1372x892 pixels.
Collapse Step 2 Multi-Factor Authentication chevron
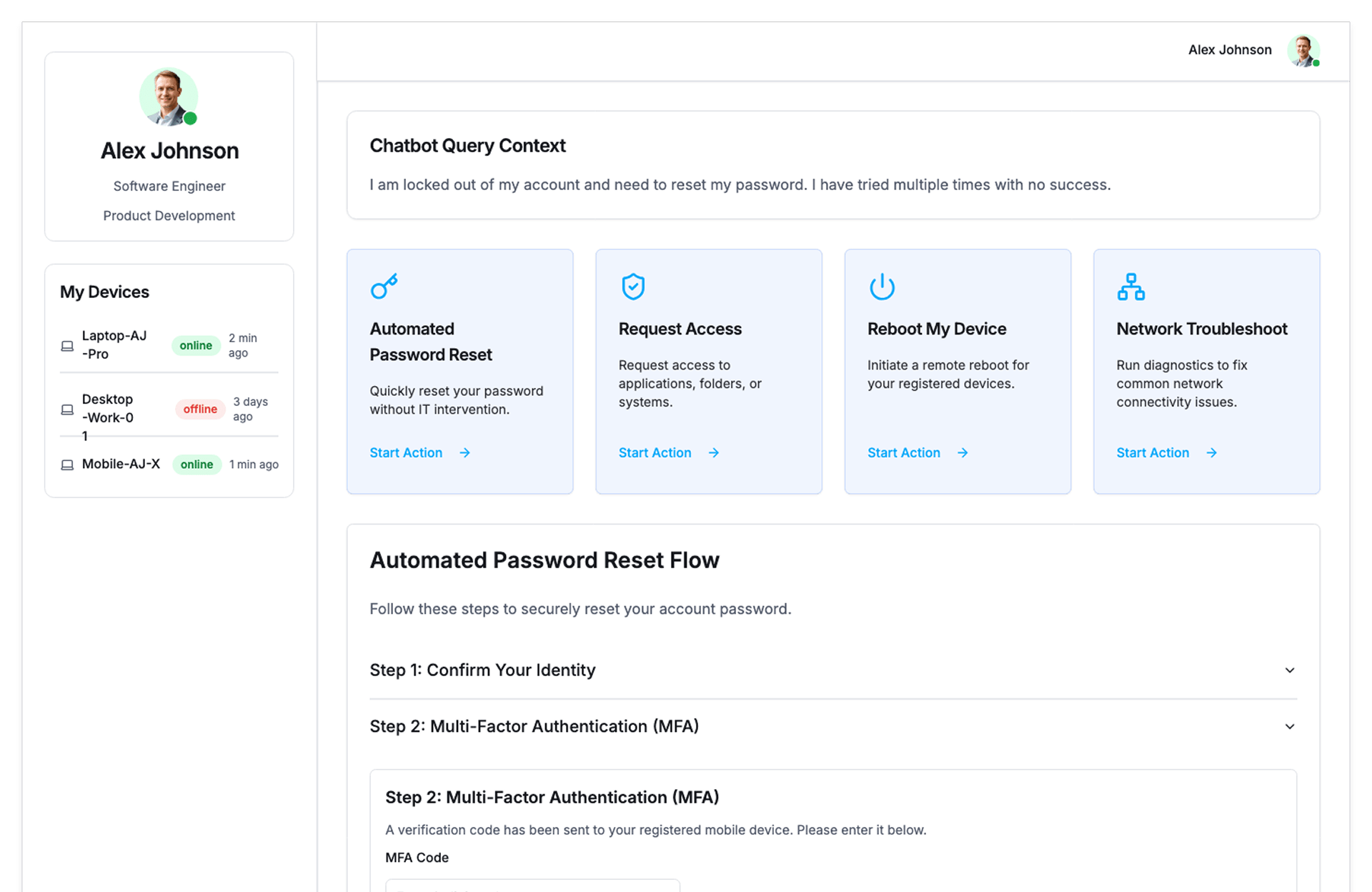tap(1289, 727)
